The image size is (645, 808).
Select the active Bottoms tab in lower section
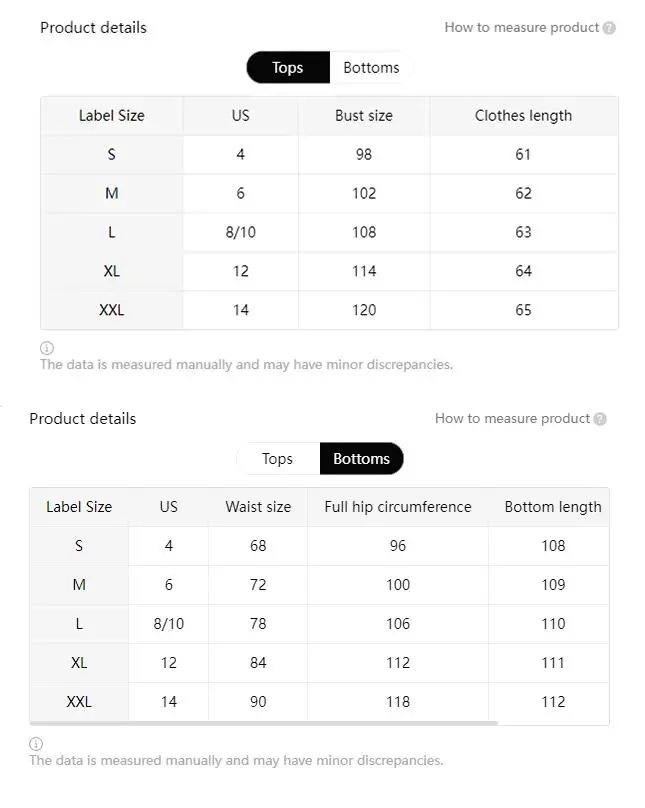coord(361,459)
